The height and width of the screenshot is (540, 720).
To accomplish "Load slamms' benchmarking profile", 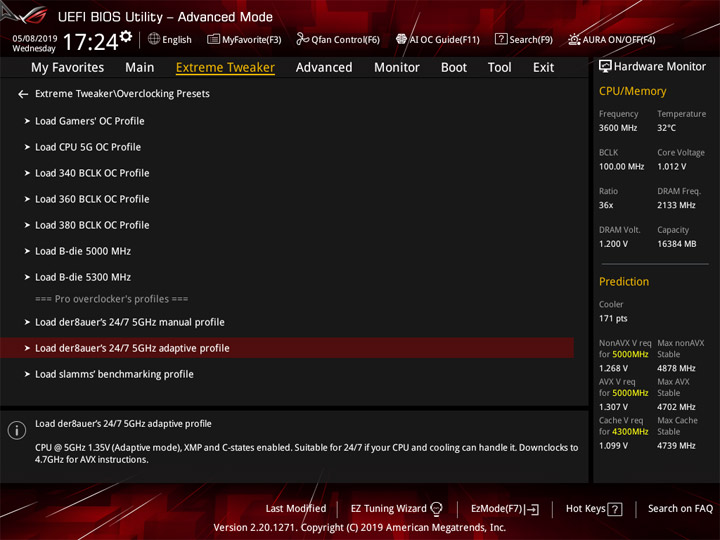I will click(x=114, y=374).
